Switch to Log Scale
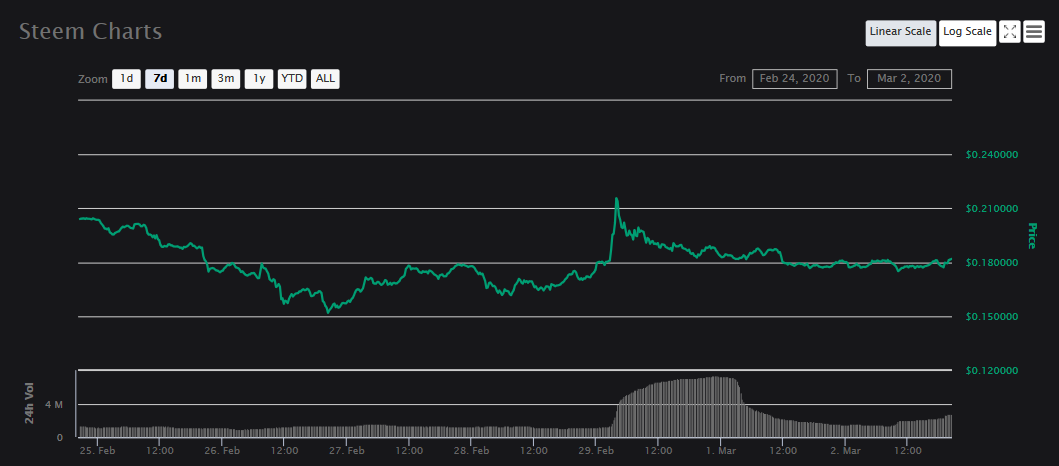1059x466 pixels. point(967,32)
